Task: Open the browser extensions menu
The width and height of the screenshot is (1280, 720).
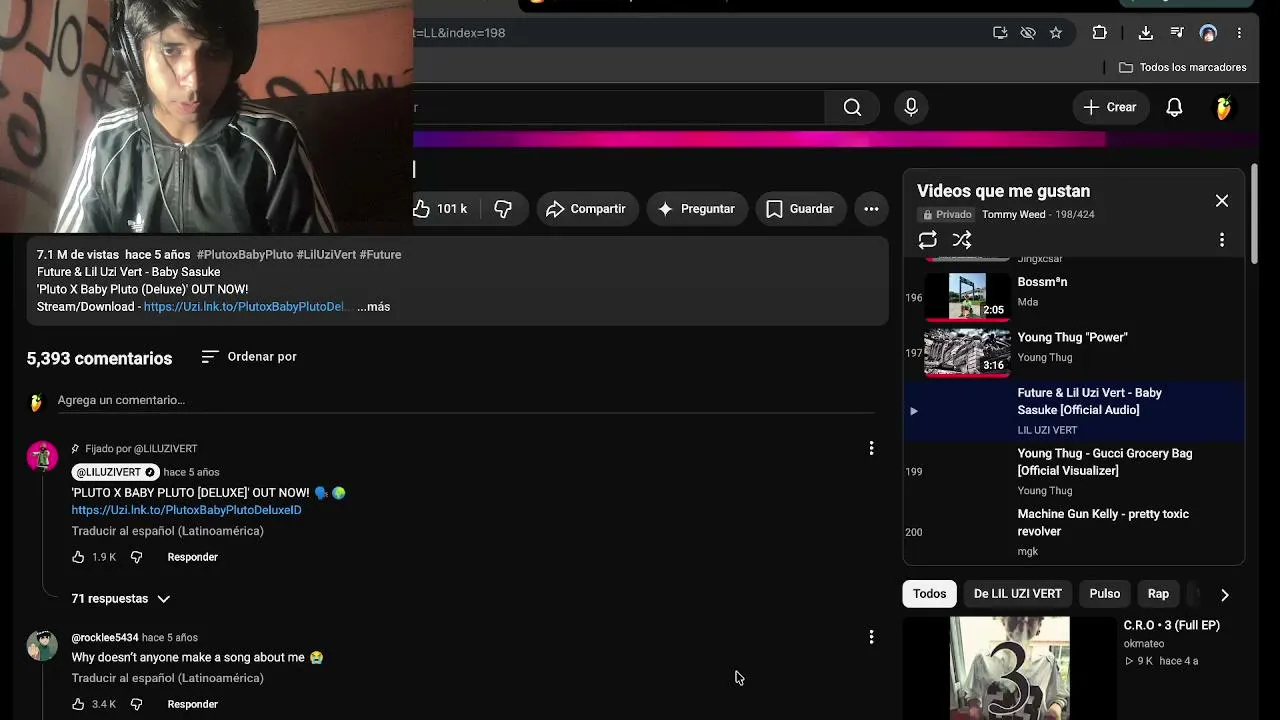Action: pyautogui.click(x=1100, y=33)
